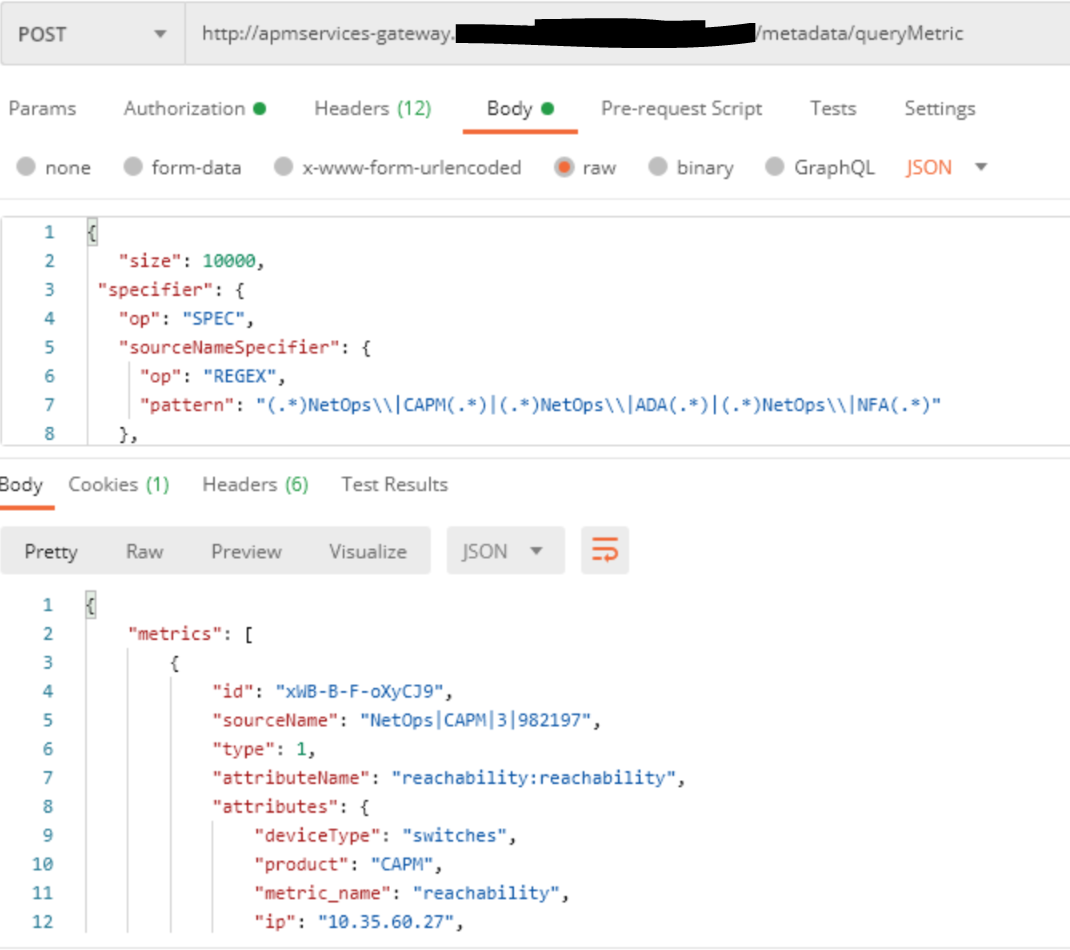Switch response view to Pretty
The height and width of the screenshot is (950, 1070).
51,551
